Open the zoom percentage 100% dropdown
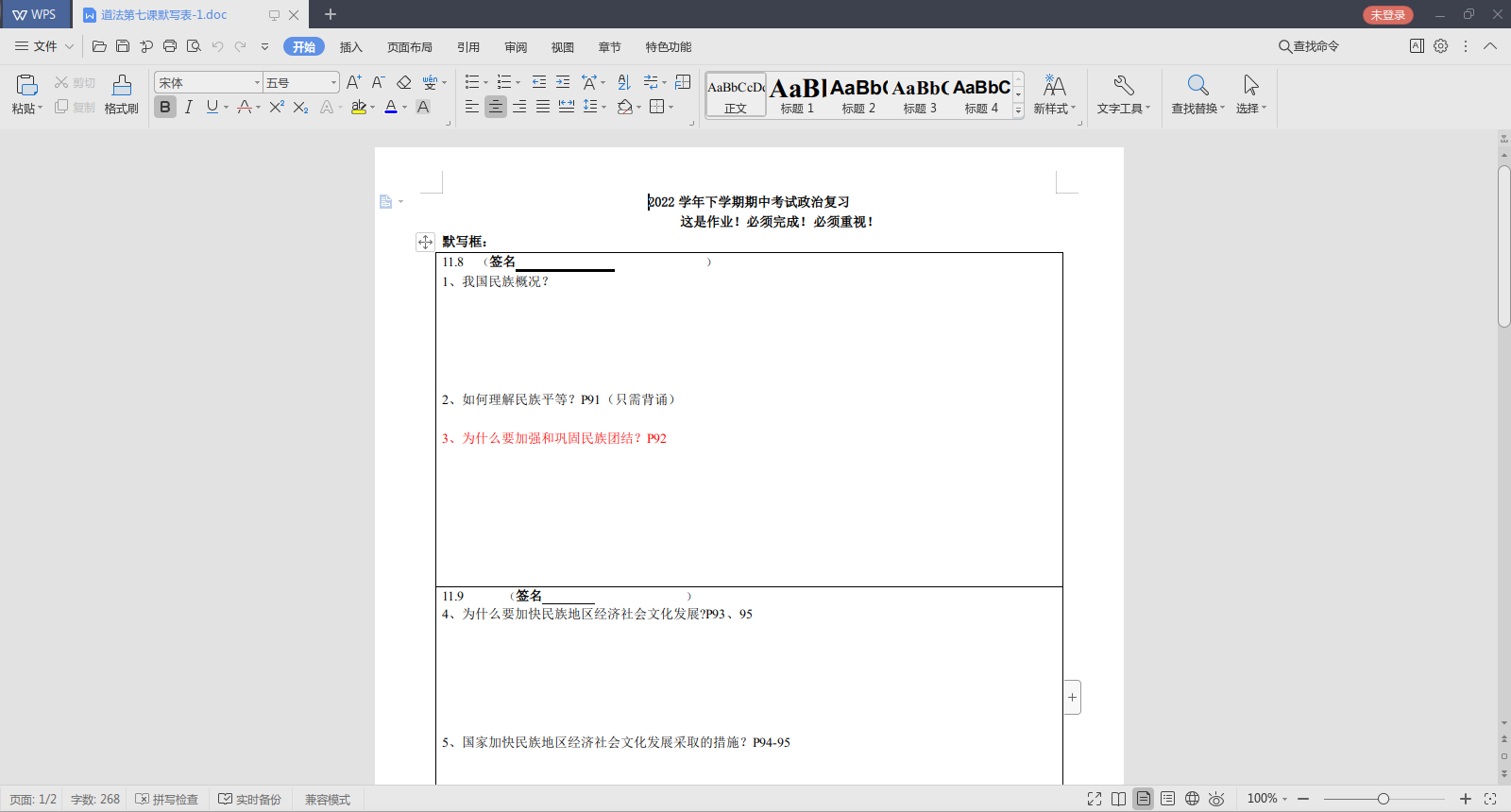 click(x=1267, y=799)
